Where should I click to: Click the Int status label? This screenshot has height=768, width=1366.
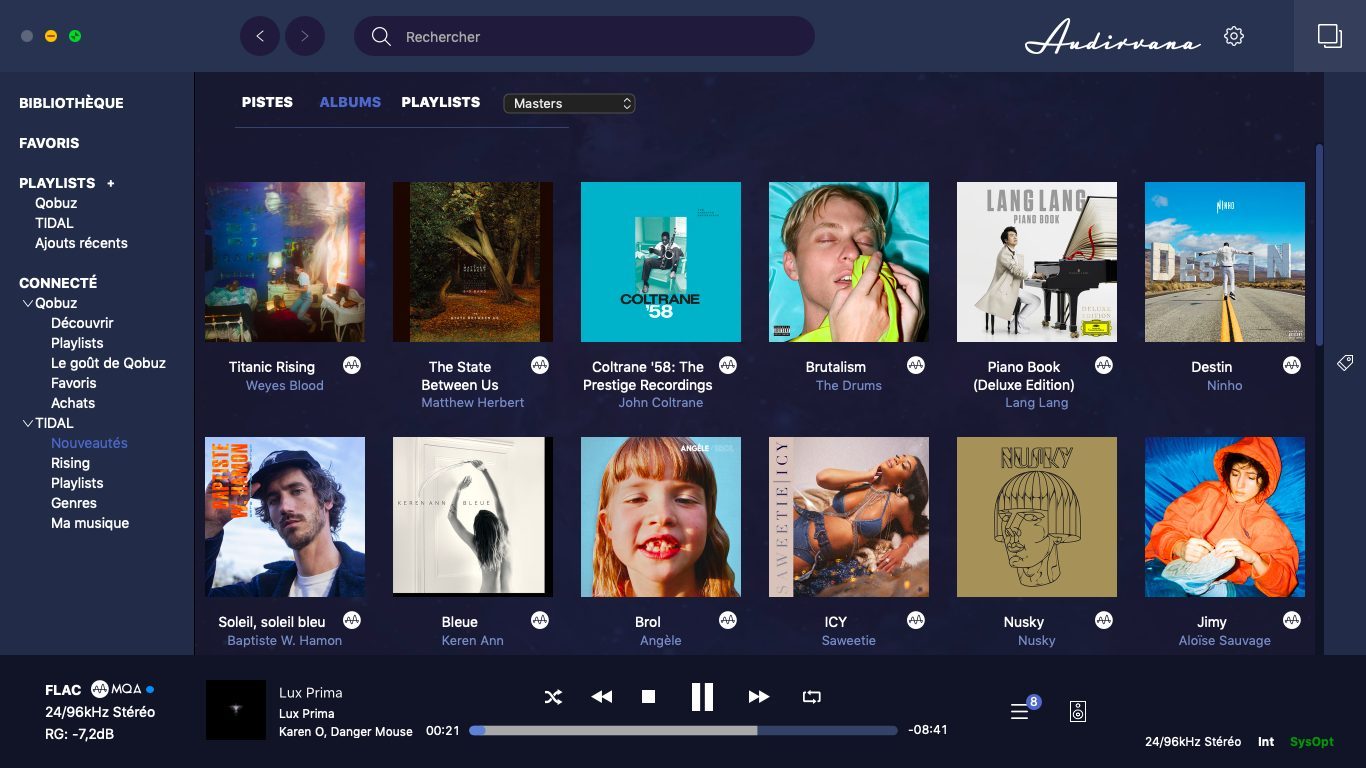coord(1266,742)
